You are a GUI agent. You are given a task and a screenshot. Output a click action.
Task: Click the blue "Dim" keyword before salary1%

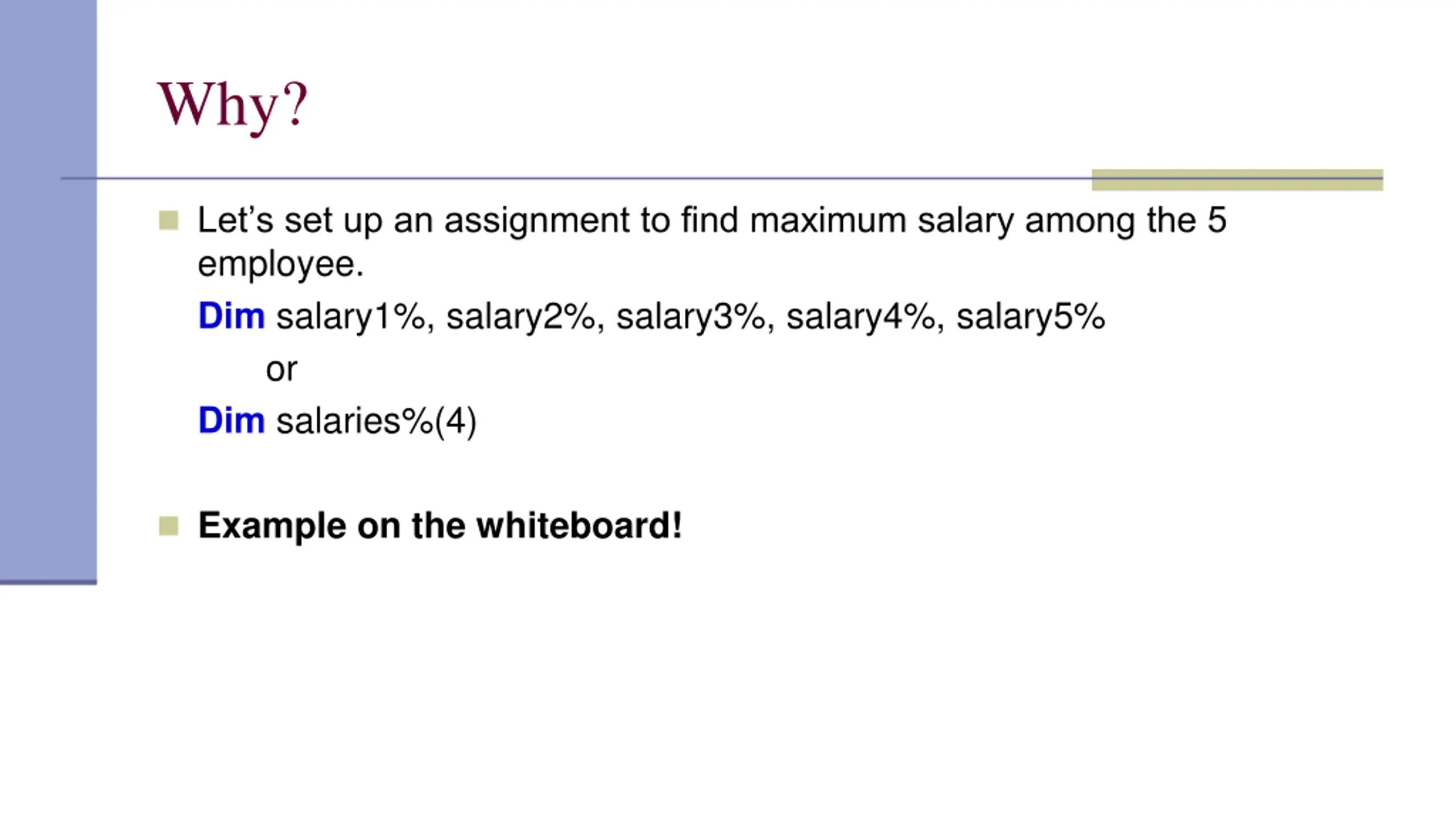click(x=231, y=316)
